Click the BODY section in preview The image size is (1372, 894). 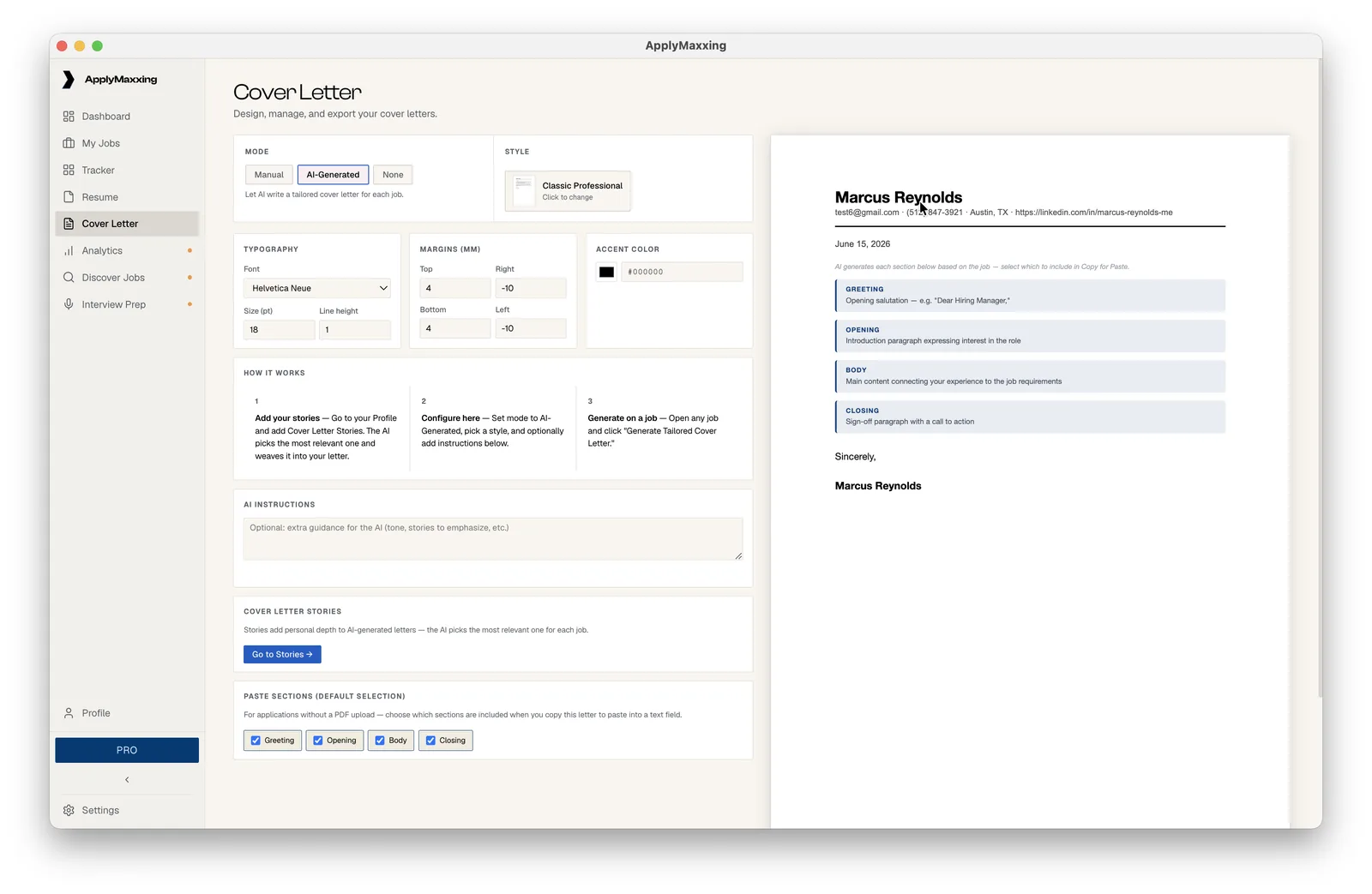tap(1030, 376)
